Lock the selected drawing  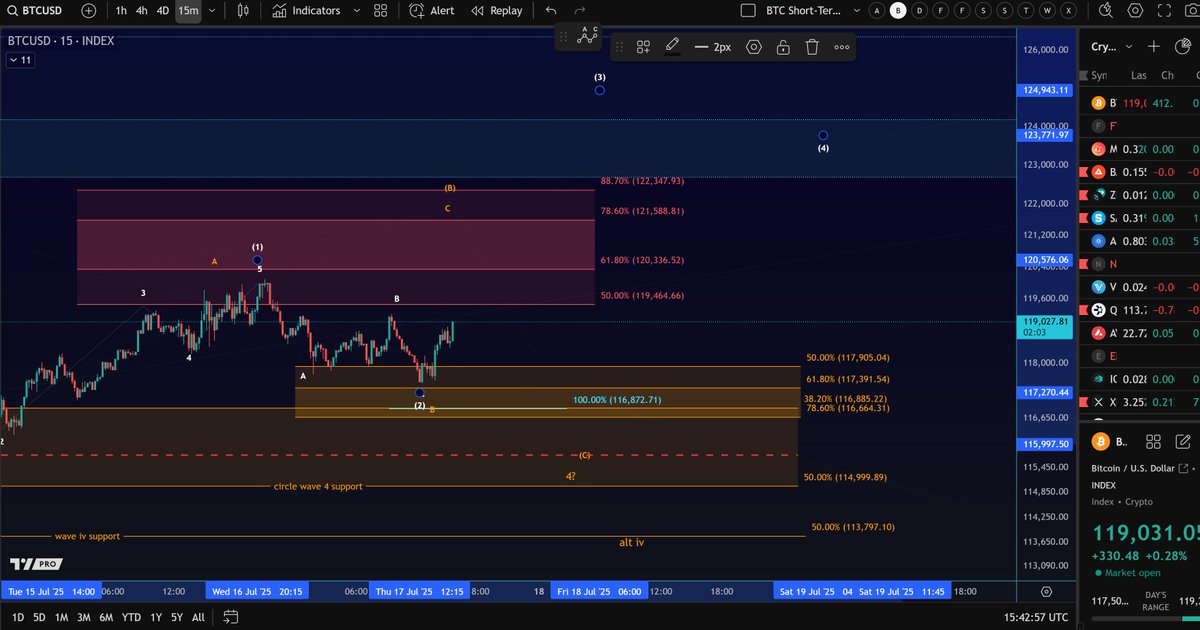coord(783,47)
